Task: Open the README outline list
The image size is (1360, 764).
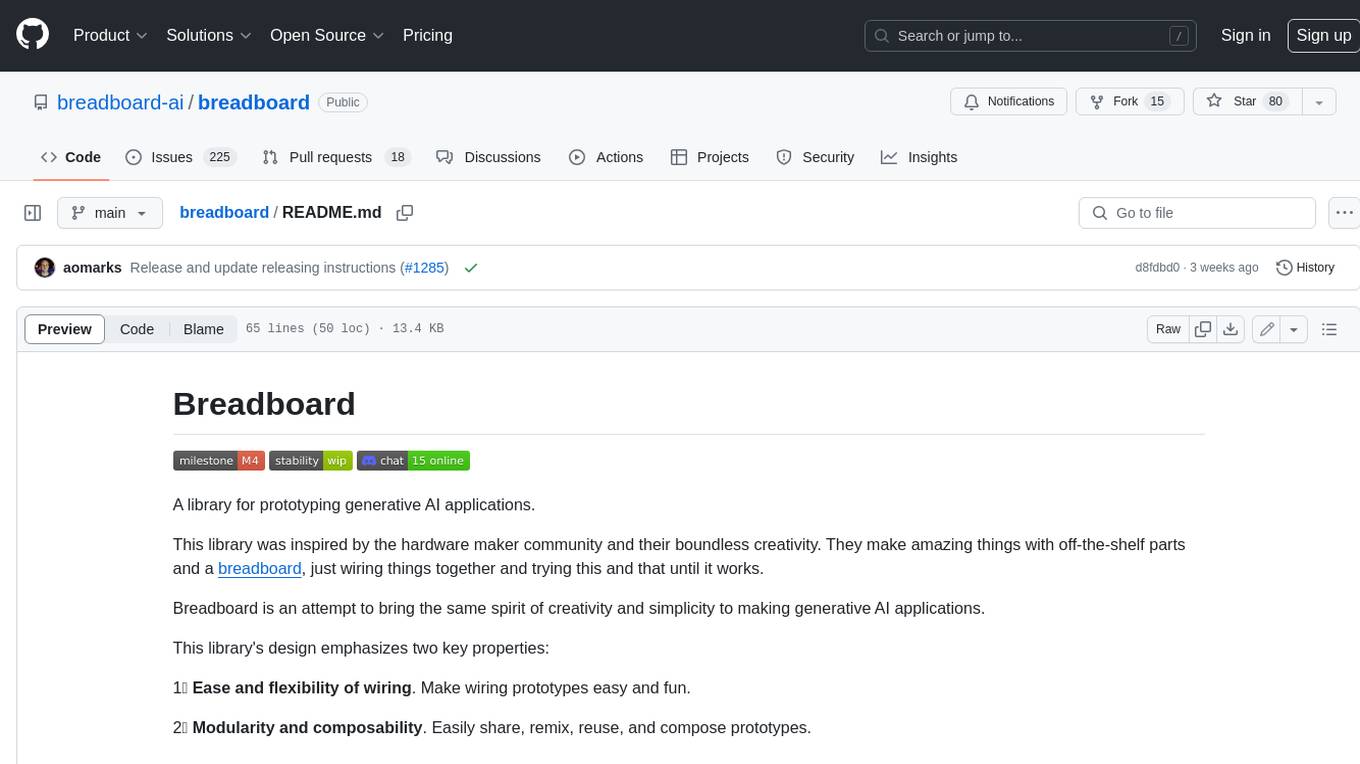Action: [x=1329, y=329]
